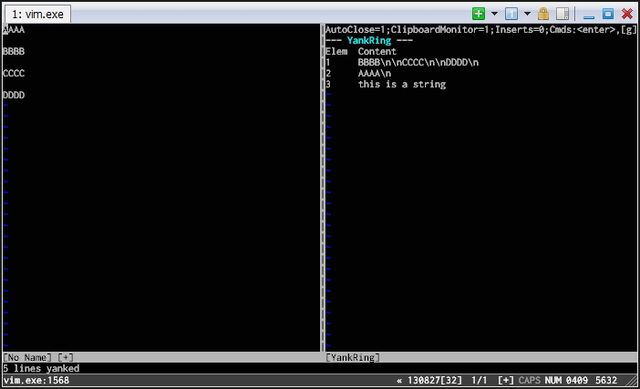Click the active console number icon

(511, 13)
